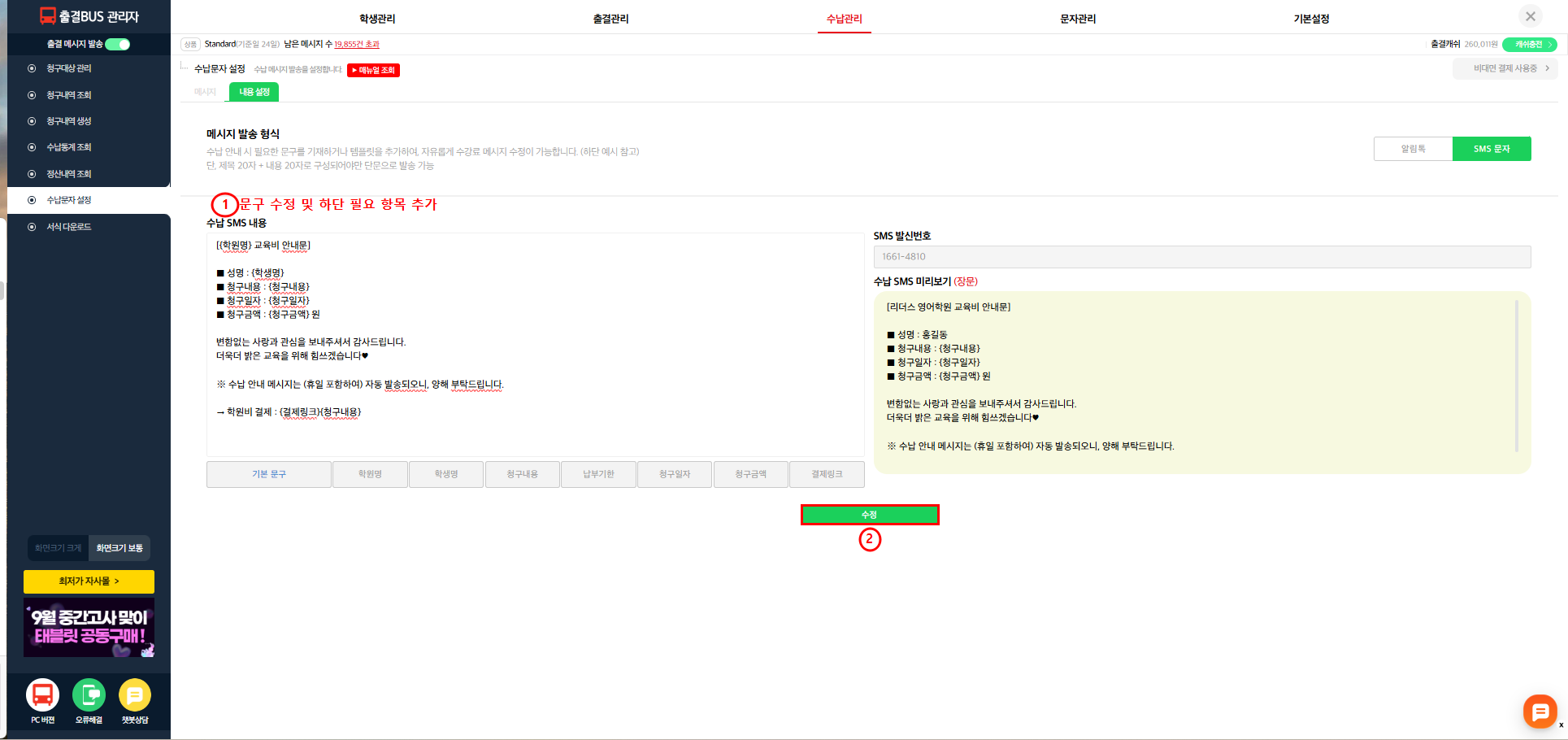Click the red 매뉴얼 조회 play button

pyautogui.click(x=373, y=70)
